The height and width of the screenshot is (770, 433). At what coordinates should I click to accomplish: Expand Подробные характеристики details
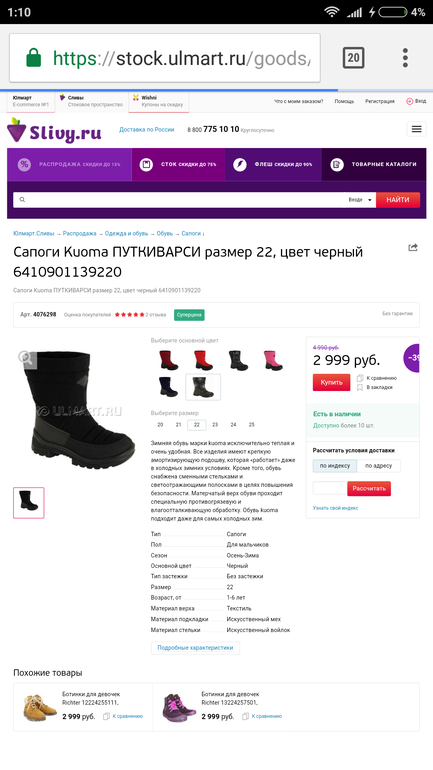tap(195, 648)
